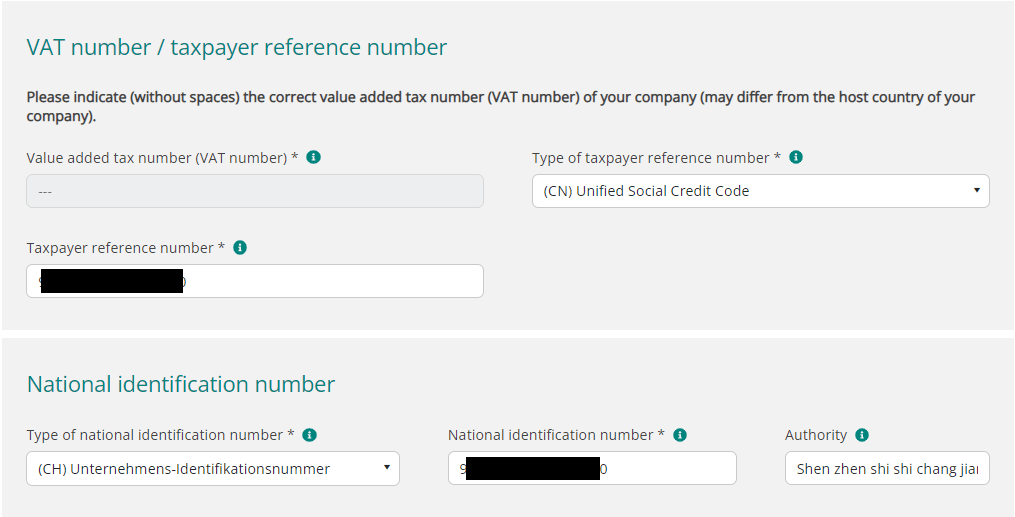This screenshot has height=517, width=1015.
Task: Click the greyed-out VAT number field
Action: (255, 191)
